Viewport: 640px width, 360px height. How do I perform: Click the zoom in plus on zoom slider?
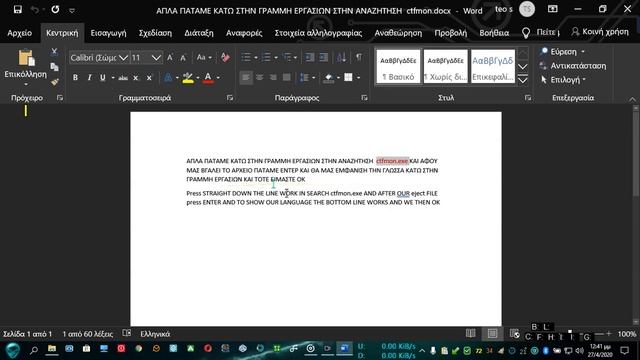[609, 333]
